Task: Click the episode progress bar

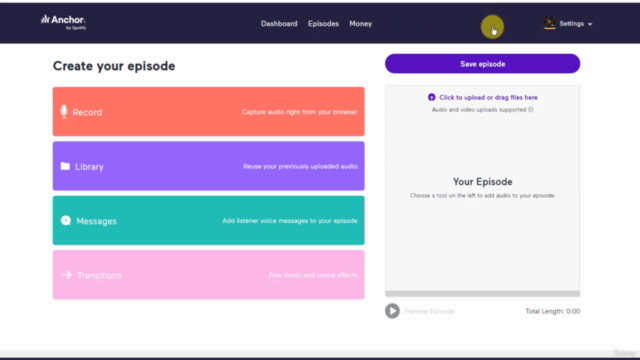Action: 482,293
